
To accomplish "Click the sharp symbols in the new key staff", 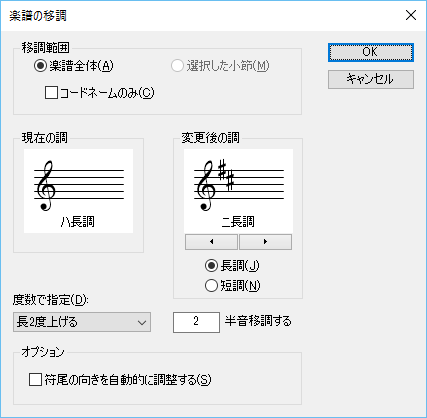I will (x=226, y=175).
